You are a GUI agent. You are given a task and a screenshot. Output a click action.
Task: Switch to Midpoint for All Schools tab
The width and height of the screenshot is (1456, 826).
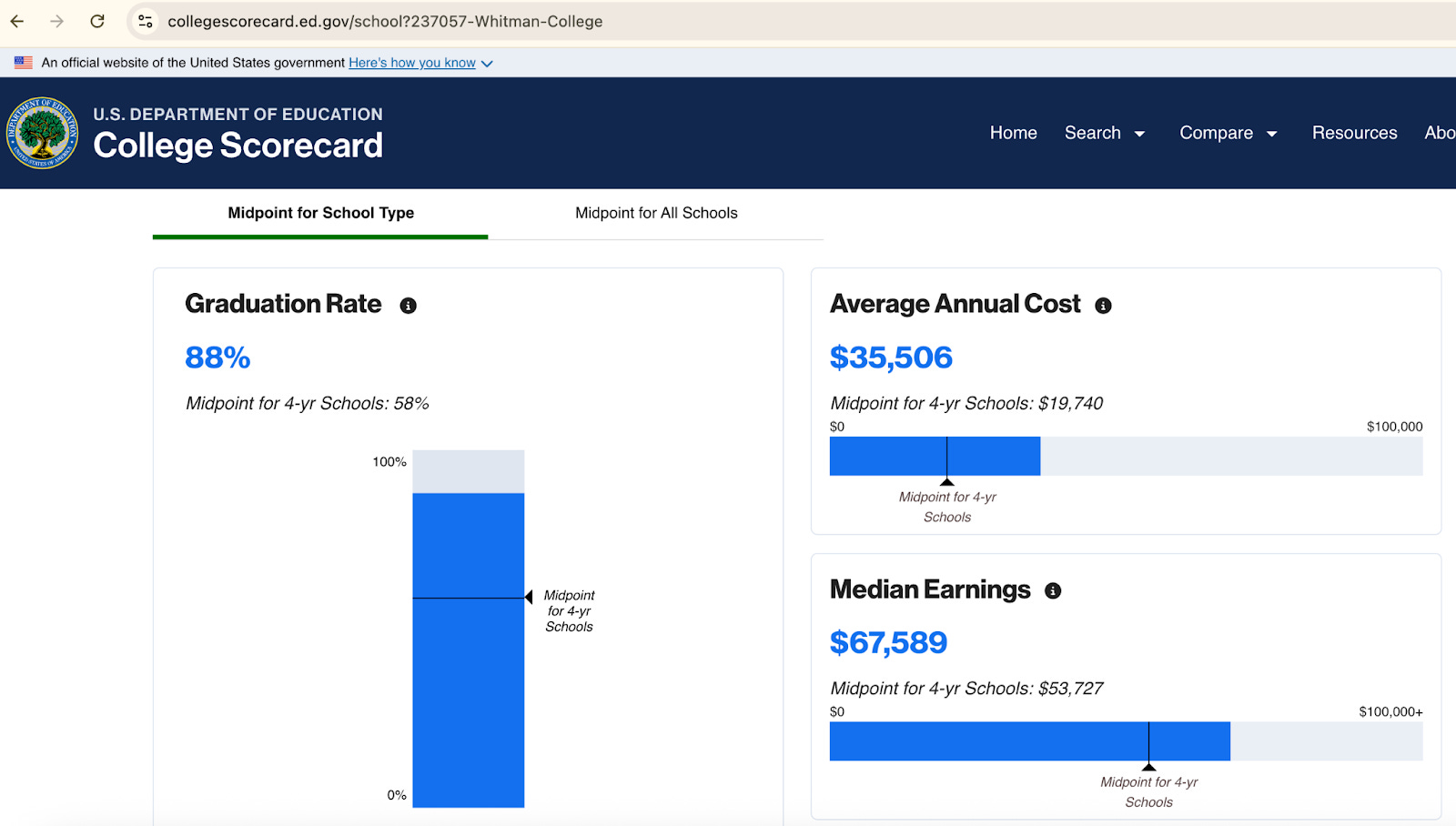(x=656, y=213)
